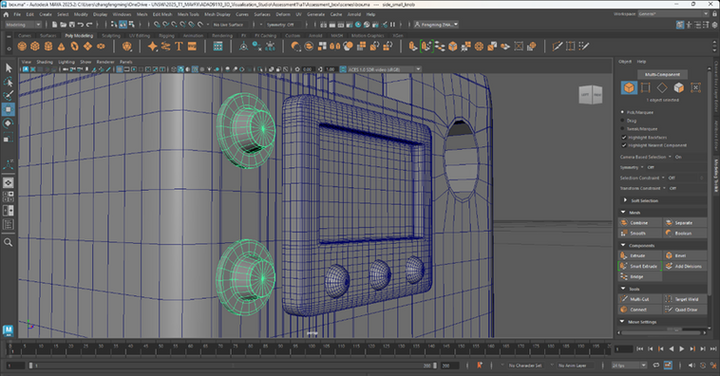720x376 pixels.
Task: Click the Quad Draw button
Action: coord(685,310)
